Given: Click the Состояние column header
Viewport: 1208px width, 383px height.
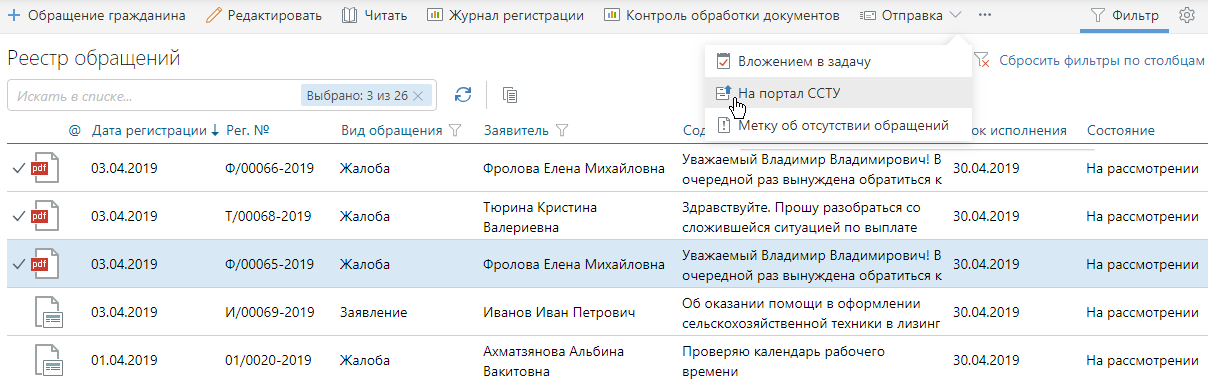Looking at the screenshot, I should (x=1121, y=130).
